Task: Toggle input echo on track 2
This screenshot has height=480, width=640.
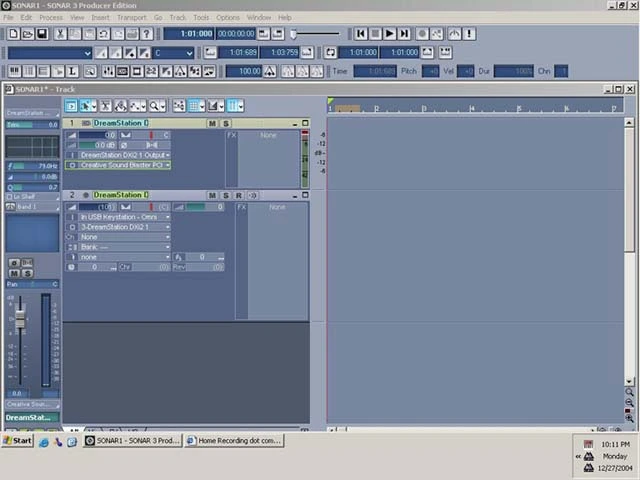Action: tap(252, 196)
